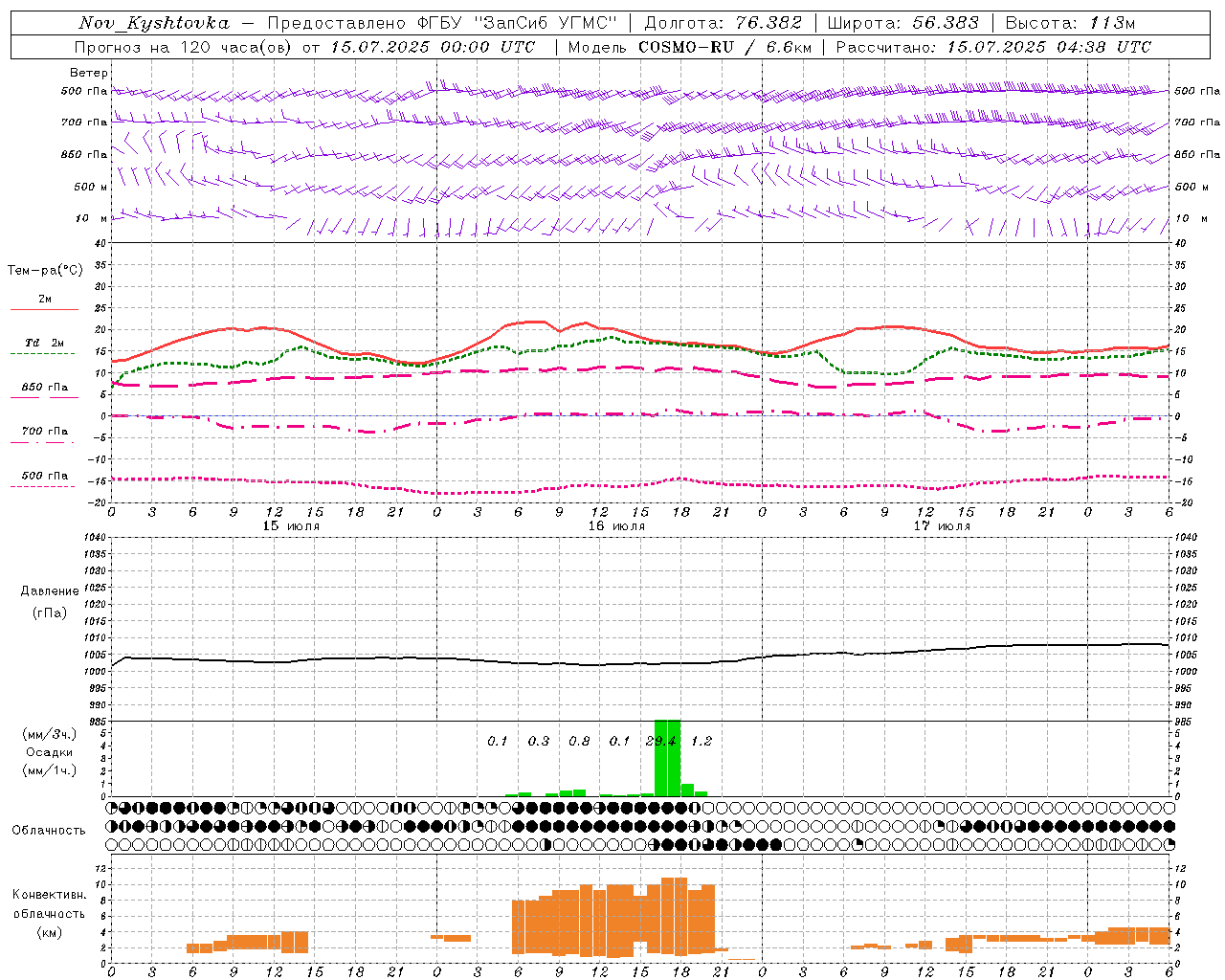Click the (гПа) pressure unit label
The height and width of the screenshot is (980, 1225).
(50, 612)
